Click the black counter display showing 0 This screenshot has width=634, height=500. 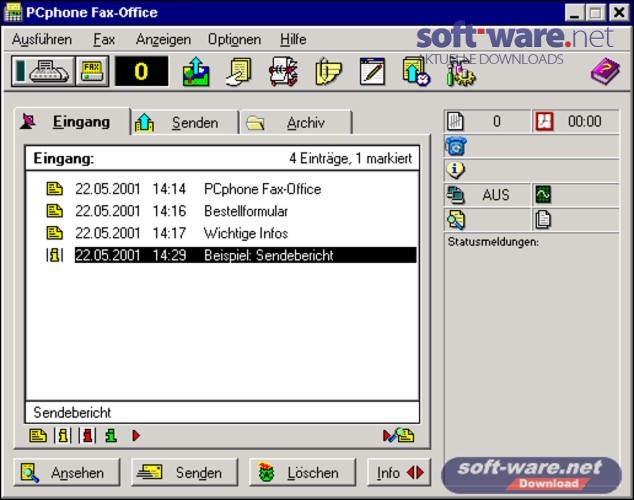pyautogui.click(x=142, y=71)
